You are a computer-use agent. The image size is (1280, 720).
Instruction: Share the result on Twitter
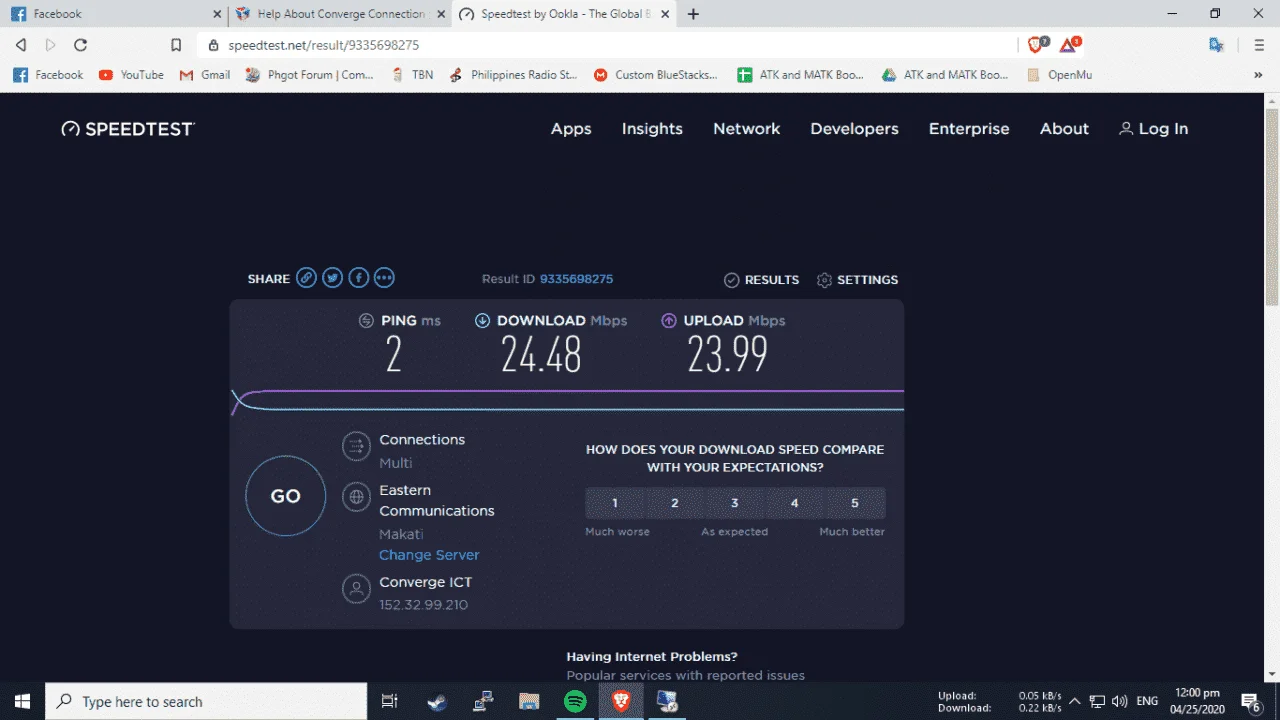click(332, 279)
